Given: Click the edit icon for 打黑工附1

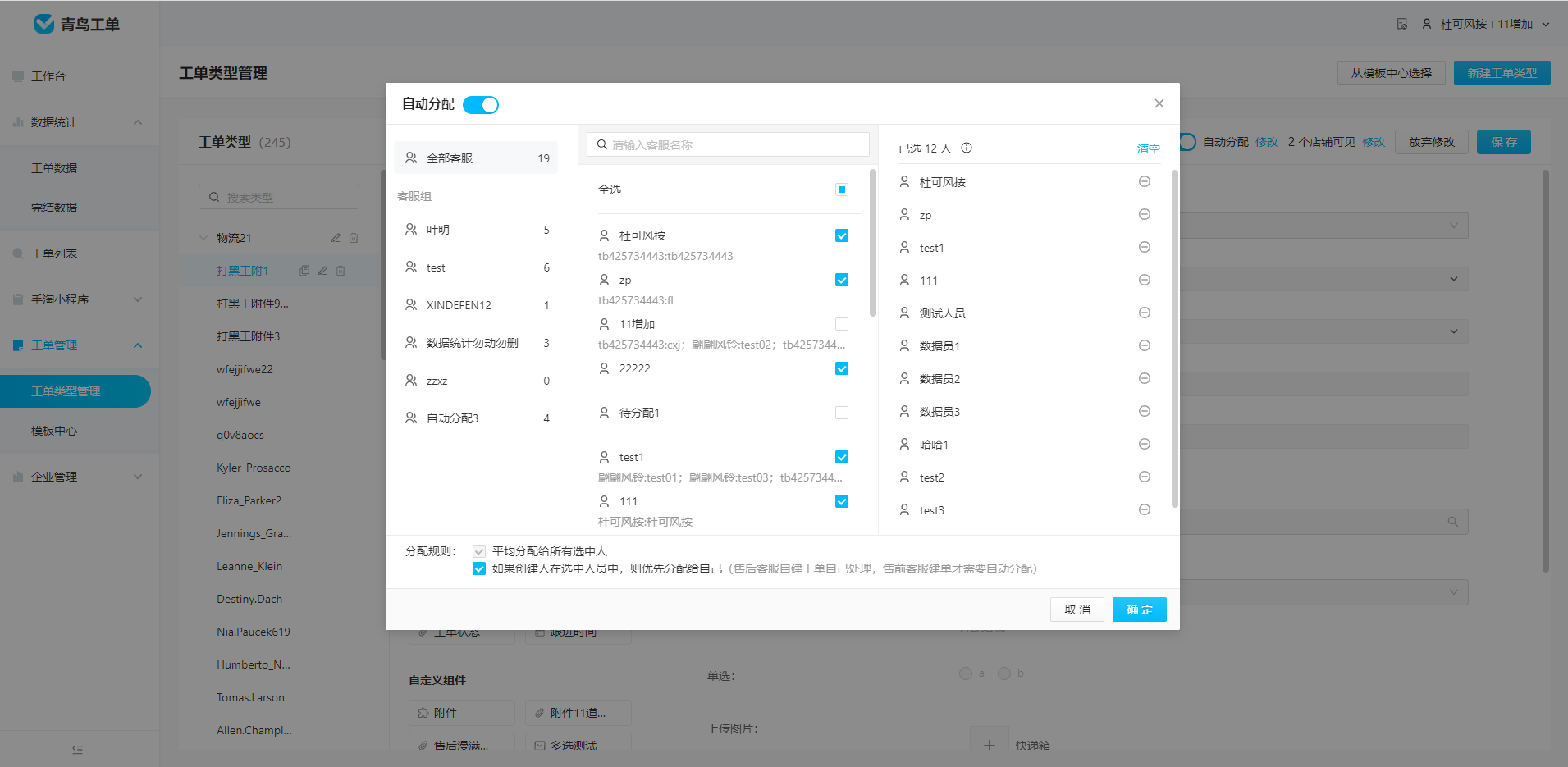Looking at the screenshot, I should tap(322, 271).
